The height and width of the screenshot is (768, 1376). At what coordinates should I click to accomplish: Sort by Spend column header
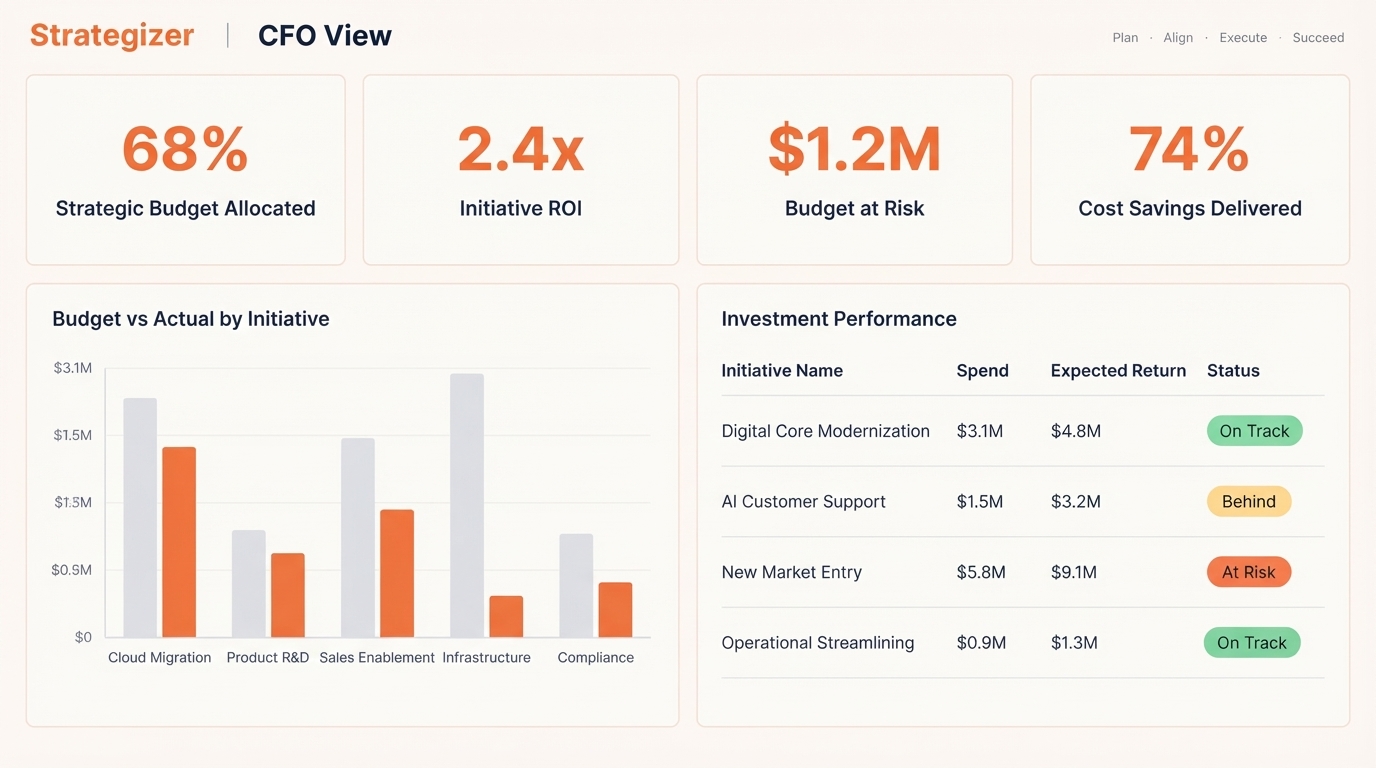click(983, 371)
